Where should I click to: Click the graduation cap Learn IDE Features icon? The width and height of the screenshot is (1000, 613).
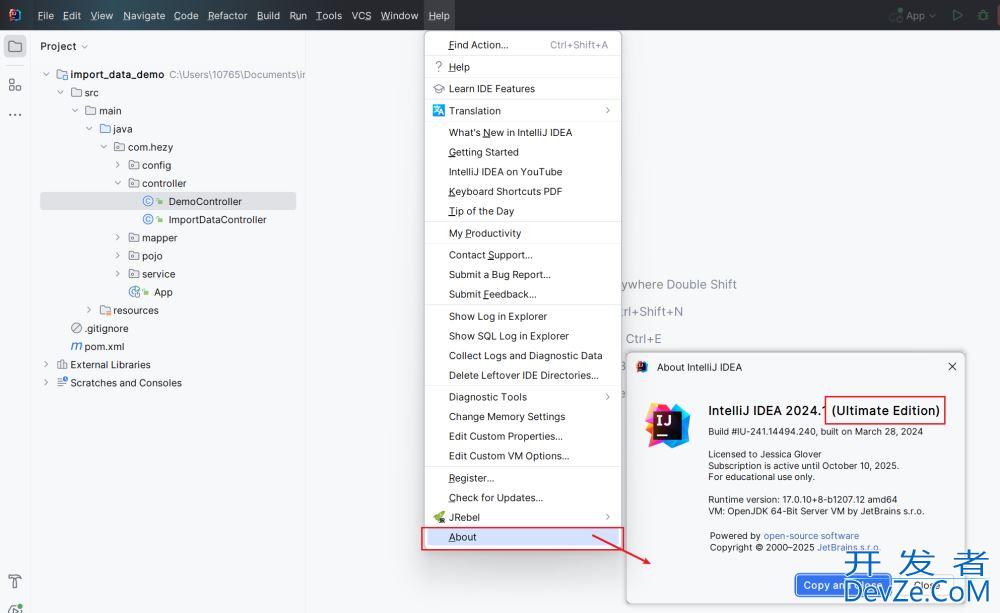439,89
